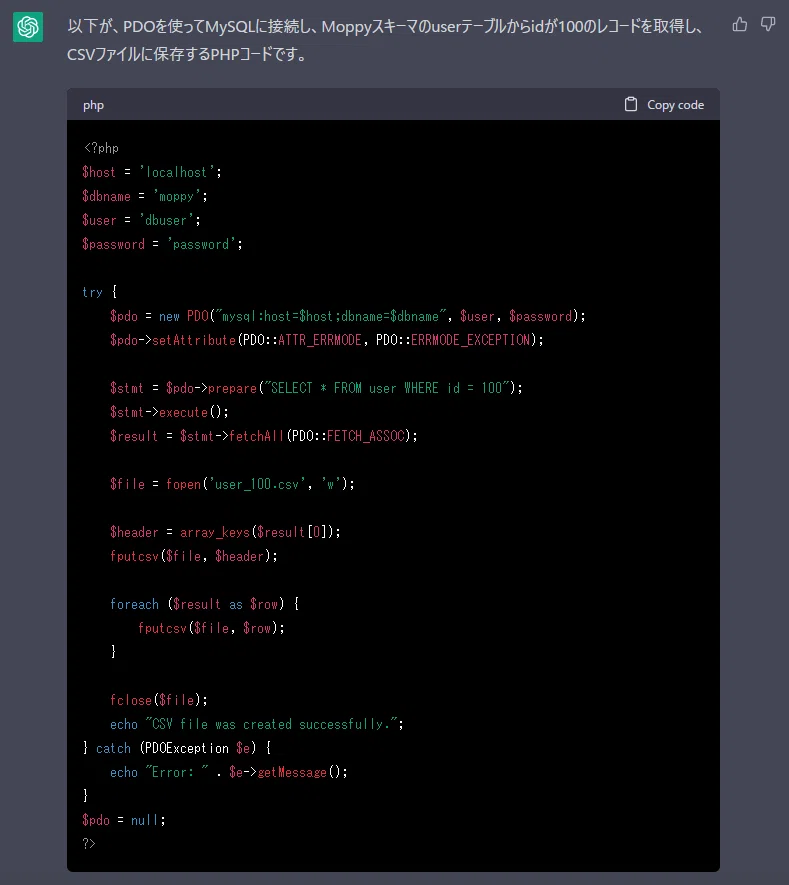Click the line $password = 'password';
This screenshot has height=885, width=789.
pyautogui.click(x=163, y=244)
